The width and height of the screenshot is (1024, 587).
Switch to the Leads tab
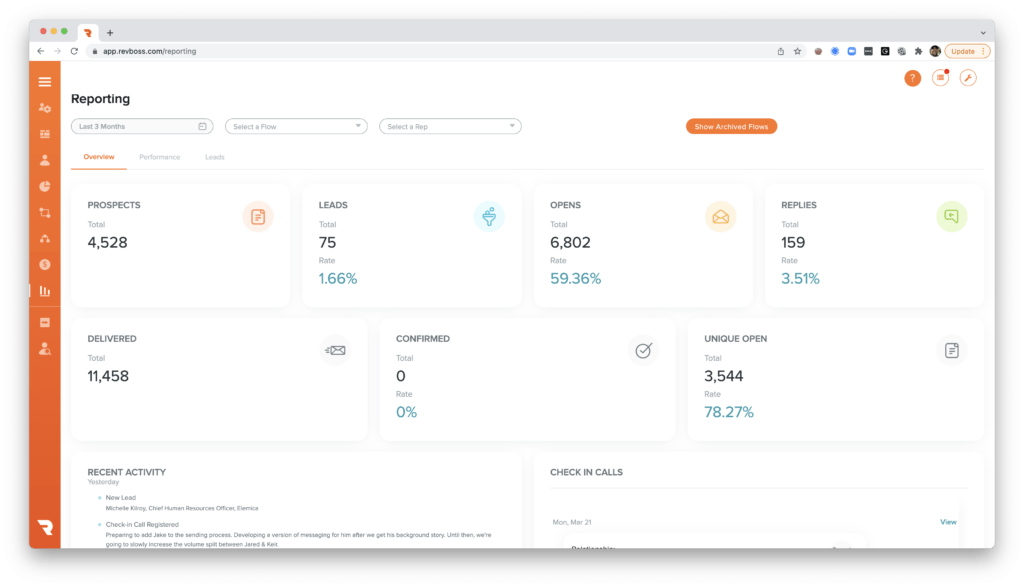coord(215,157)
